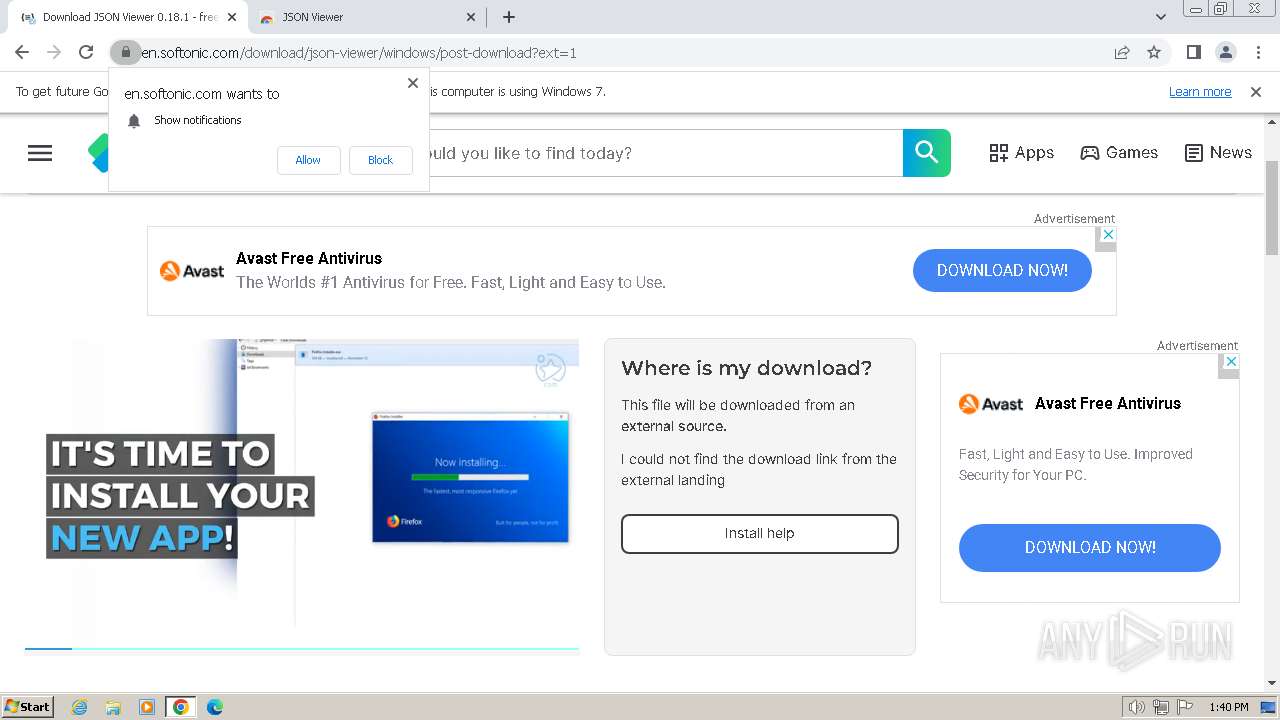Go back using the browser back arrow
Viewport: 1280px width, 720px height.
point(22,52)
